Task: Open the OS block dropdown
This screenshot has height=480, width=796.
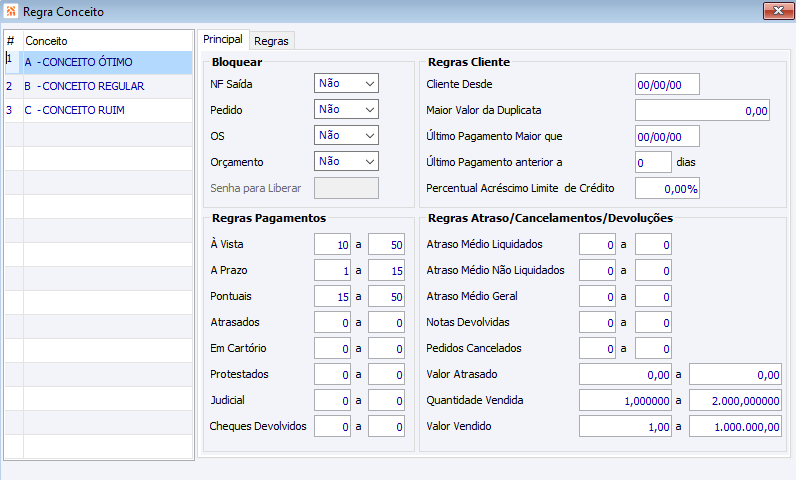Action: tap(346, 135)
